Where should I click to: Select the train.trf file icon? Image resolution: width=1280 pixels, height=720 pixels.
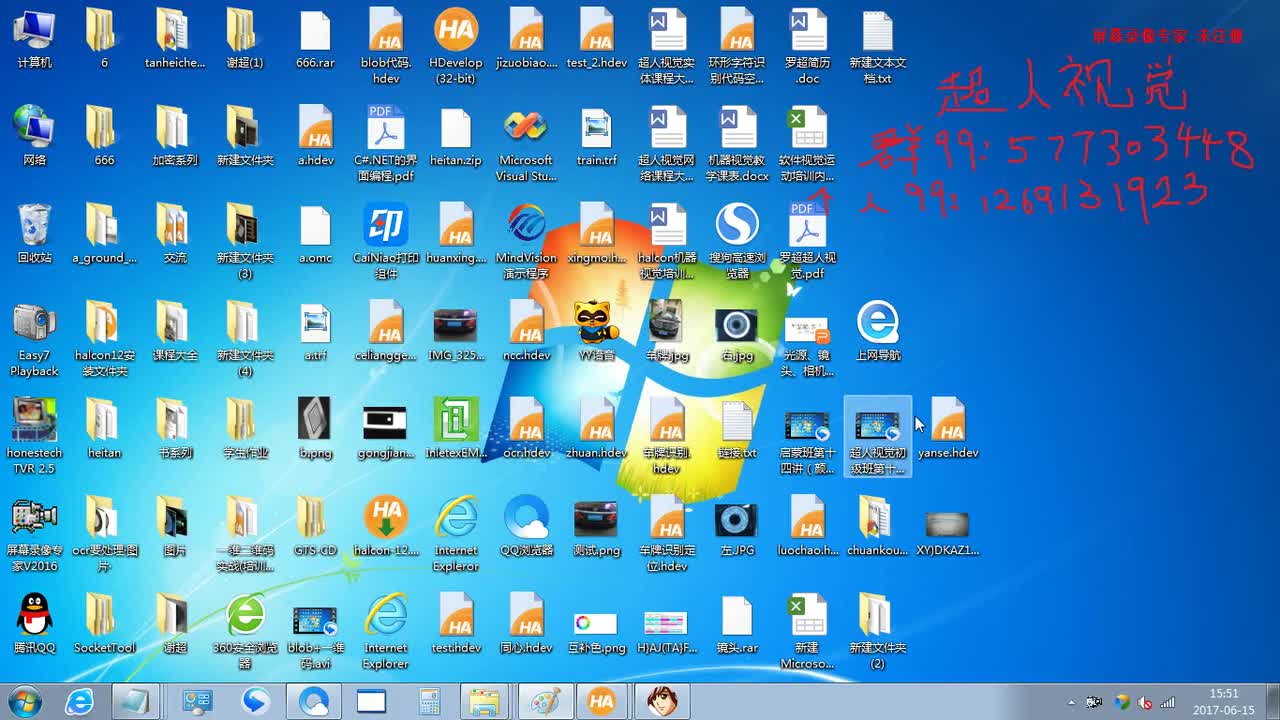click(x=597, y=137)
